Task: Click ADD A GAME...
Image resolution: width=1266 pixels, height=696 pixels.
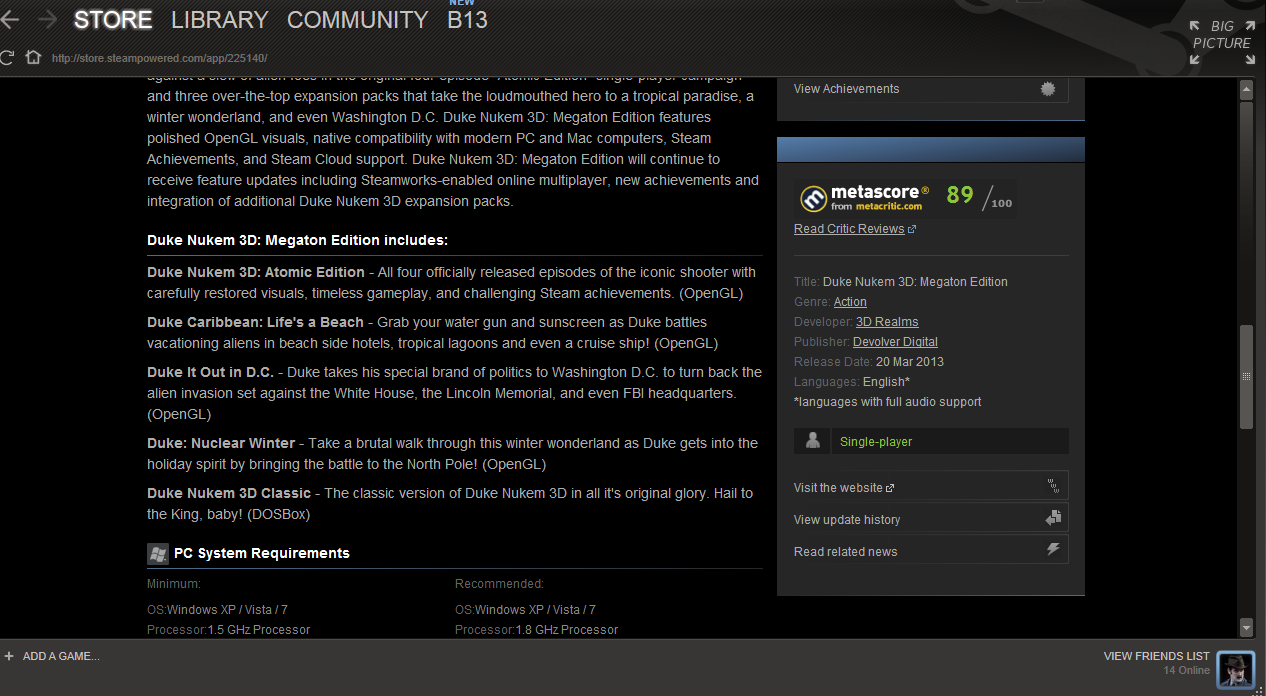Action: [x=61, y=657]
